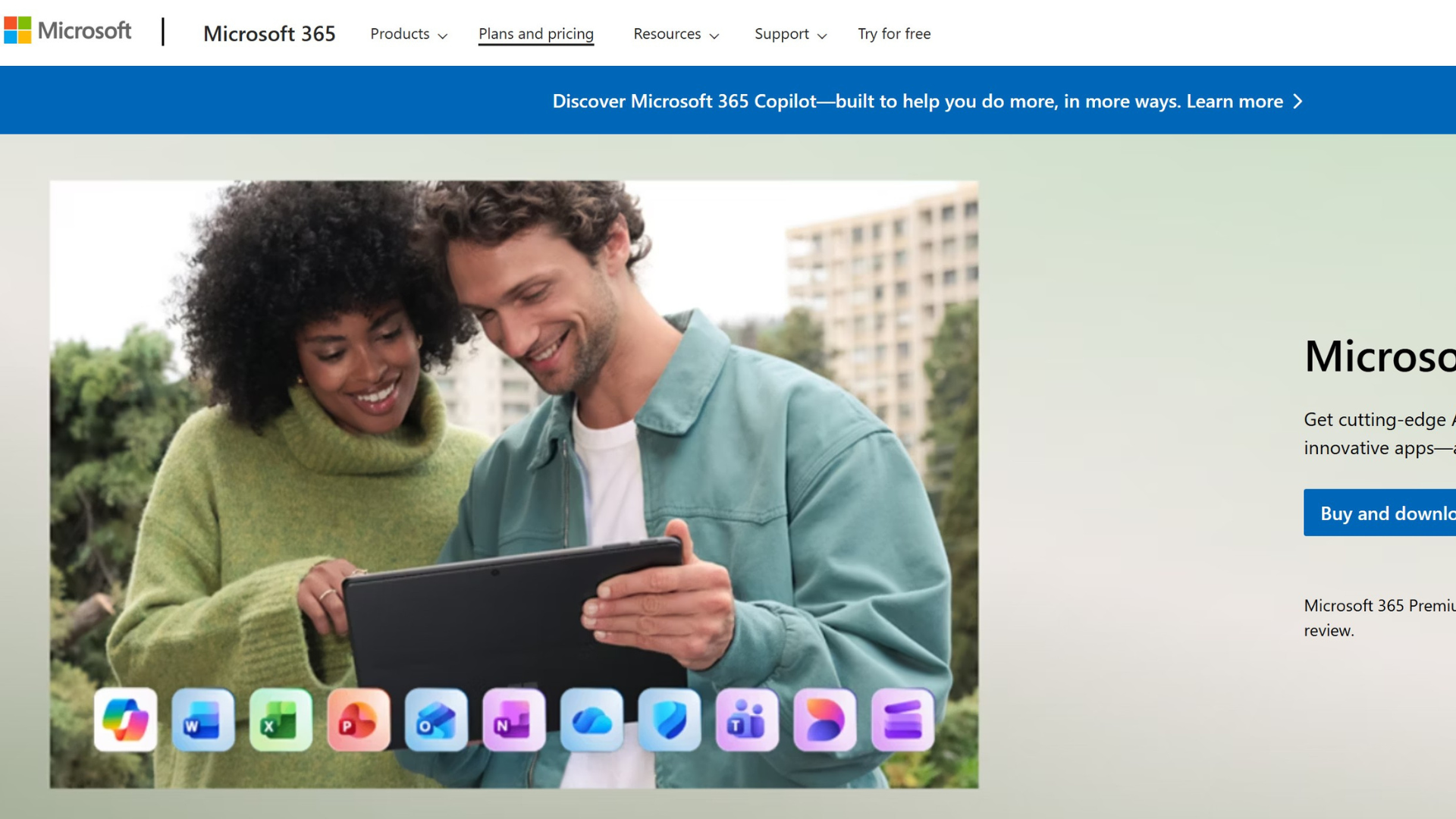This screenshot has width=1456, height=819.
Task: Click the Defender shield icon
Action: pos(670,720)
